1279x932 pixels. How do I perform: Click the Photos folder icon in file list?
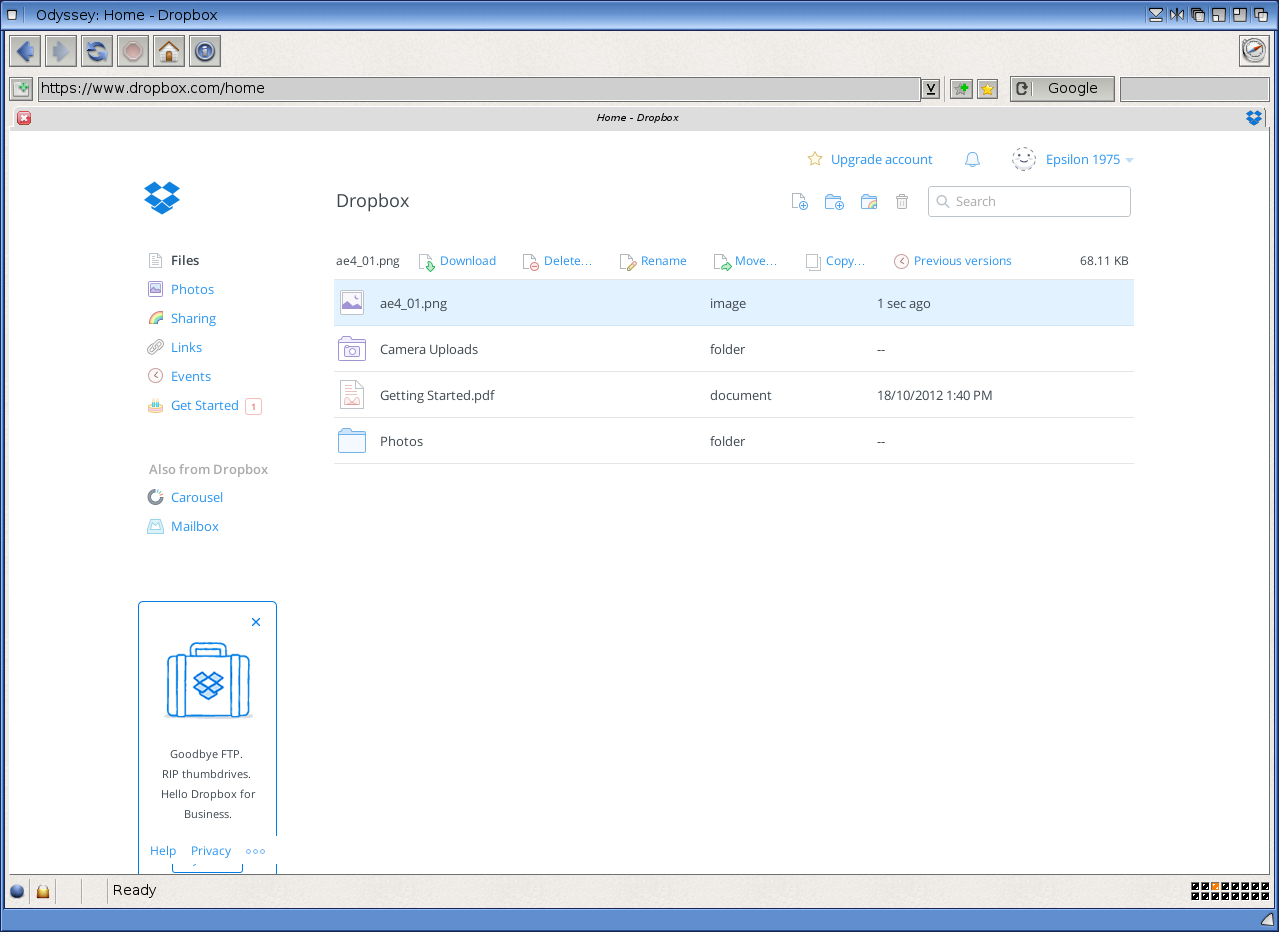[x=351, y=441]
